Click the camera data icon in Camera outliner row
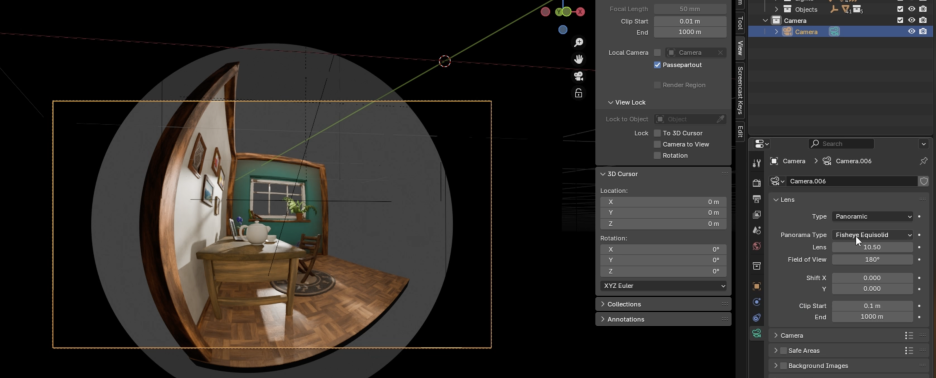This screenshot has height=378, width=936. tap(834, 32)
